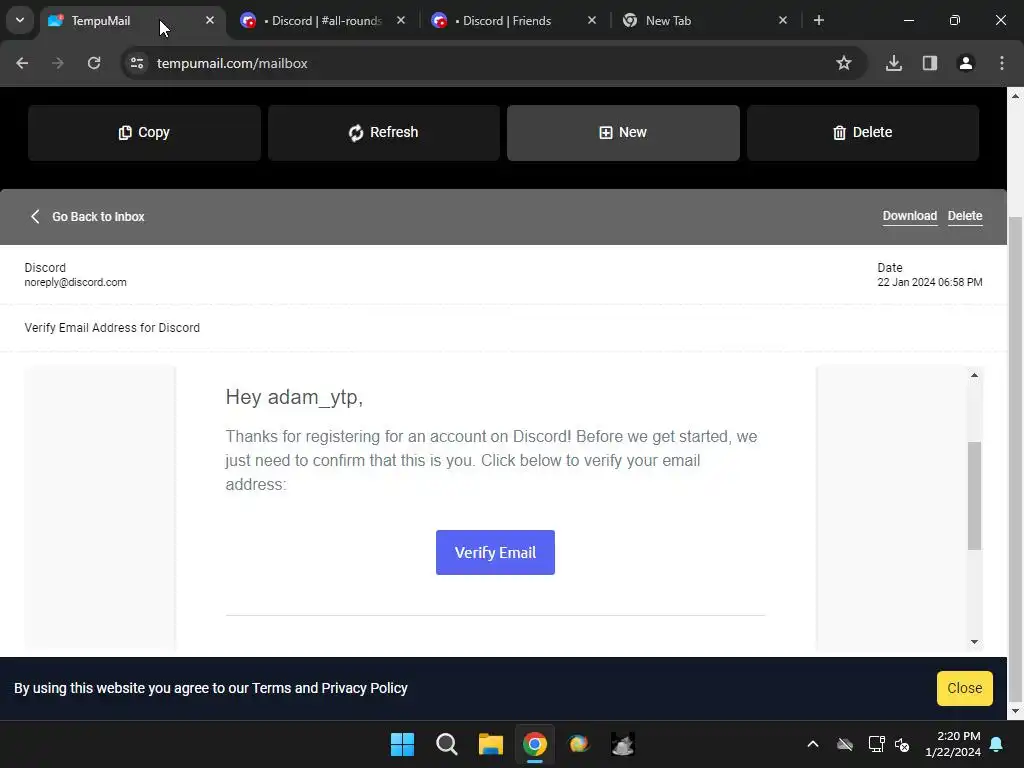
Task: Bookmark this page with the star
Action: 844,63
